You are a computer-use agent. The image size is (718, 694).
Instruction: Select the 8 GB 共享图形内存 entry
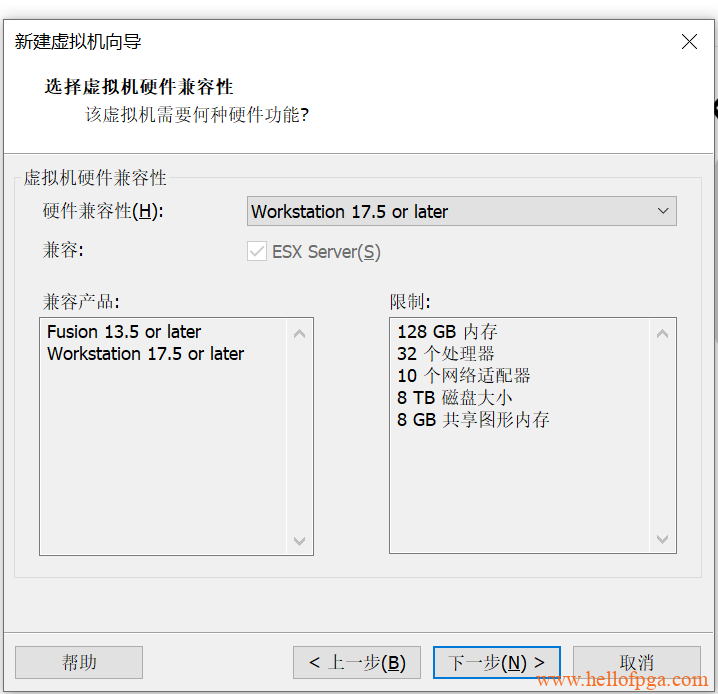coord(473,419)
